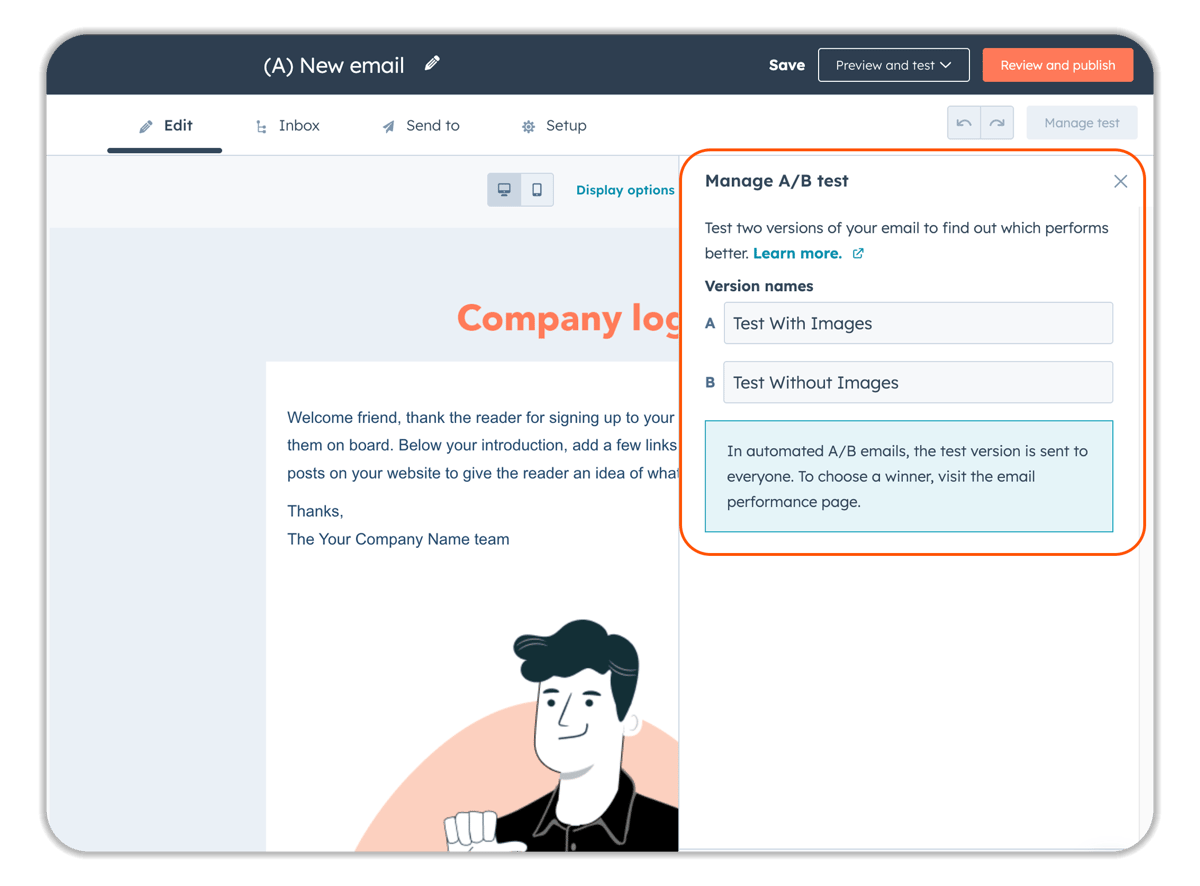Screen dimensions: 1200x886
Task: Click the (A) New email title
Action: click(334, 66)
